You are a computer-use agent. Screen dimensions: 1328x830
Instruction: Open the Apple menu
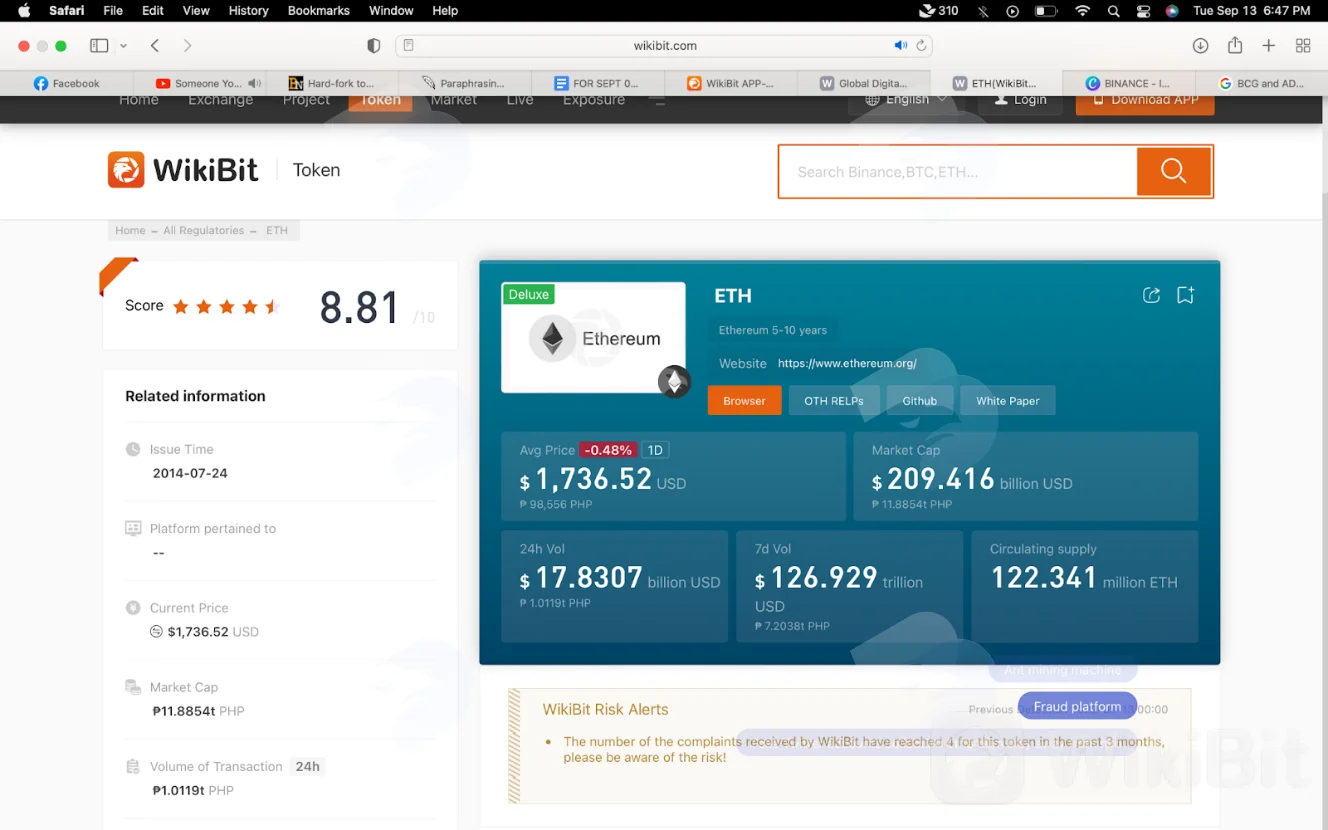24,11
